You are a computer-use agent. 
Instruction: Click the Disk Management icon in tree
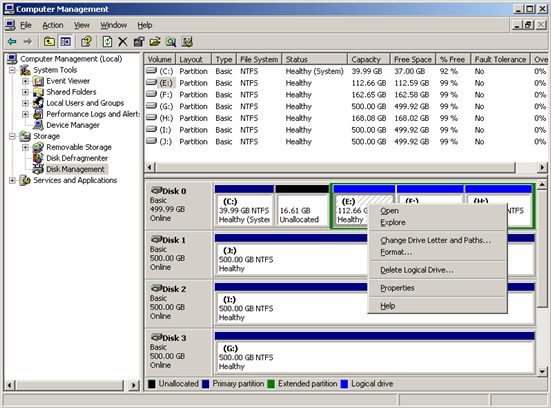(x=38, y=169)
